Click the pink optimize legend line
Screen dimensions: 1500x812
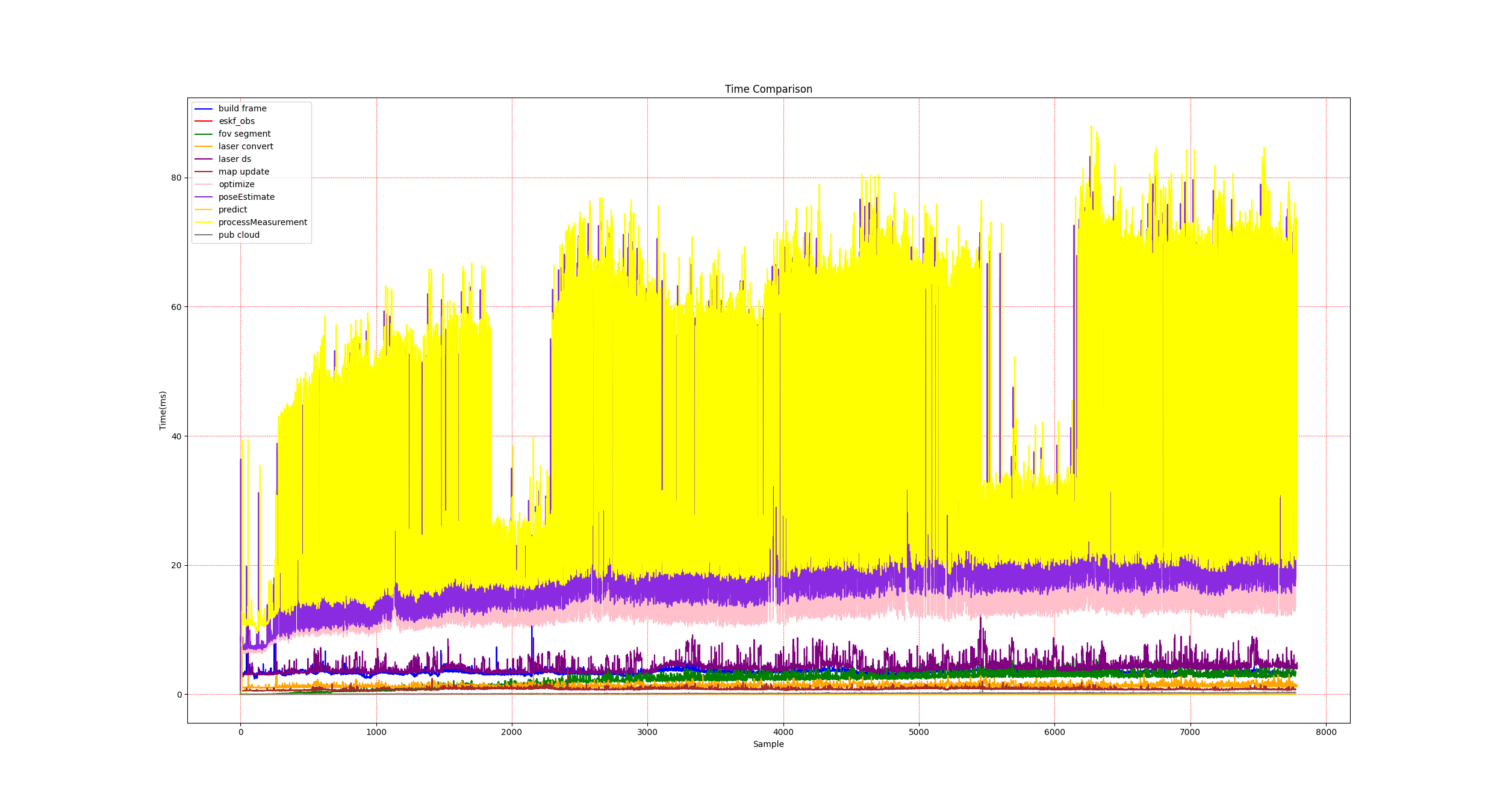204,184
